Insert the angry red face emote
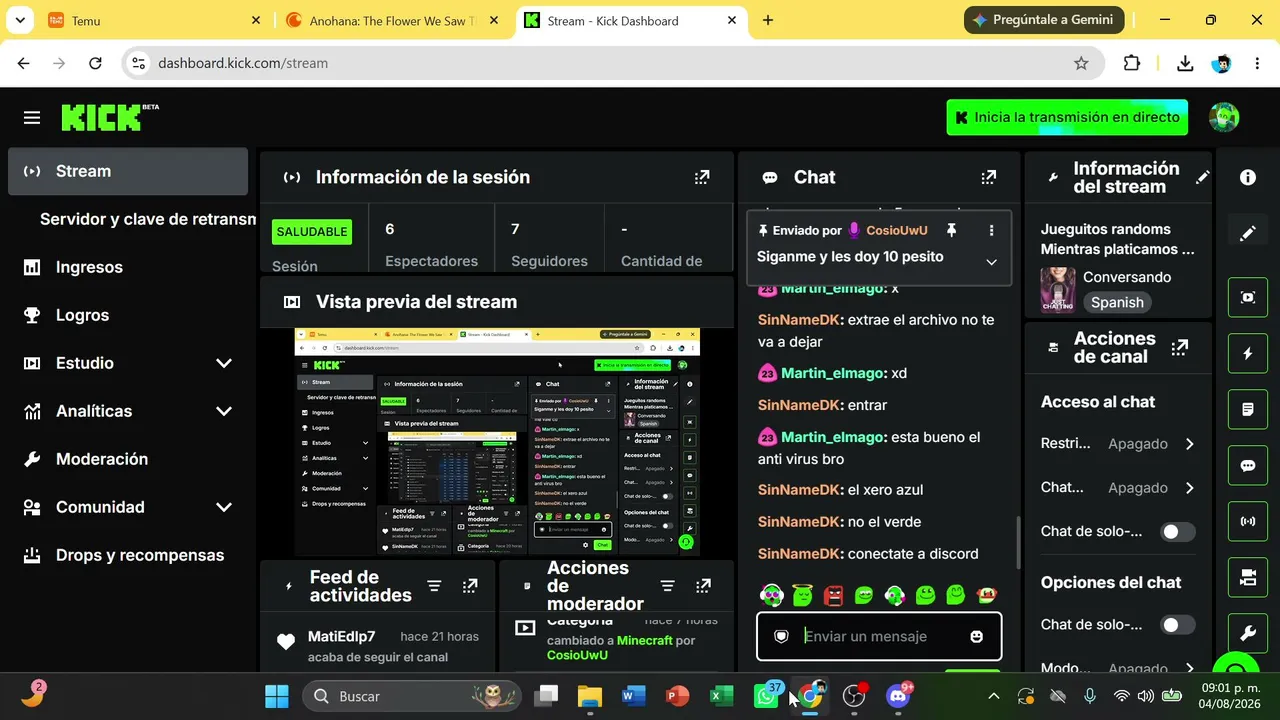 pos(833,596)
